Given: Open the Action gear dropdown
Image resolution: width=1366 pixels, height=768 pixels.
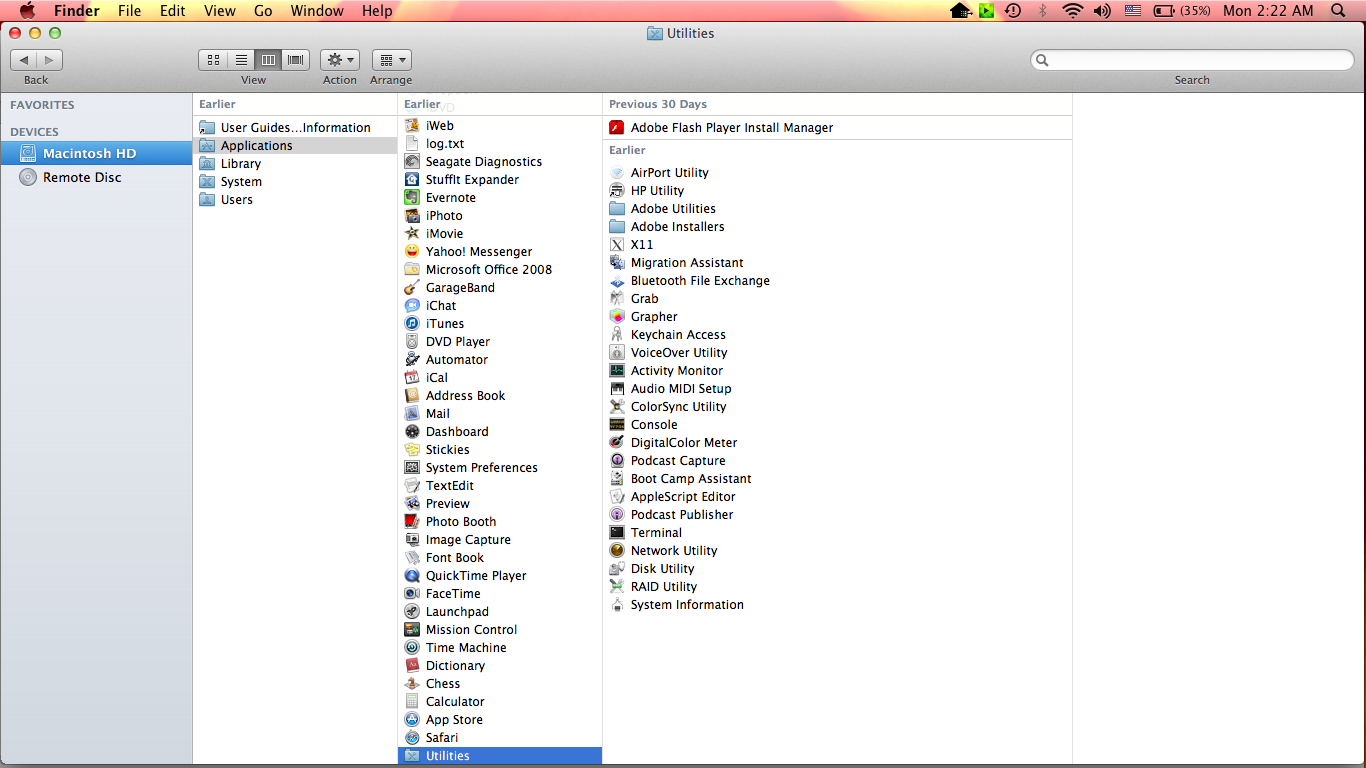Looking at the screenshot, I should (340, 60).
